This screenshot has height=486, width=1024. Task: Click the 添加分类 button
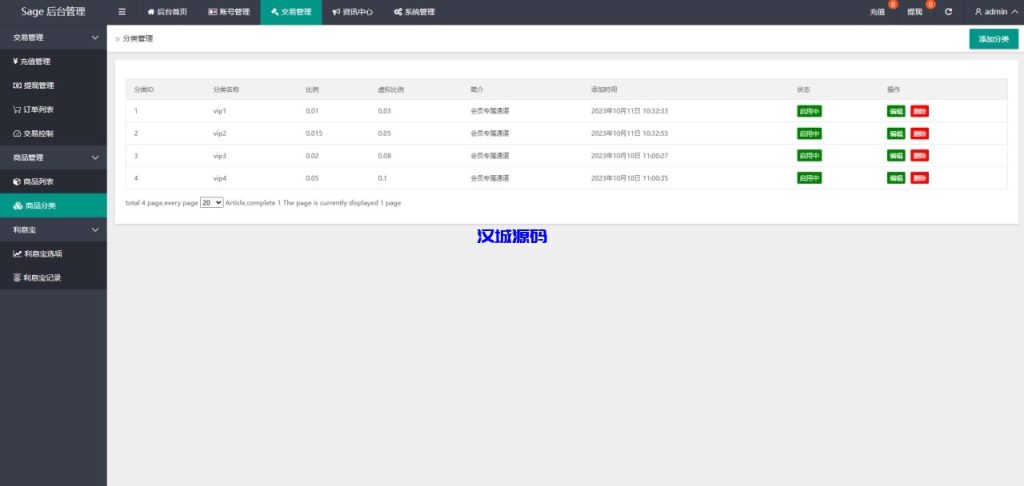(993, 39)
